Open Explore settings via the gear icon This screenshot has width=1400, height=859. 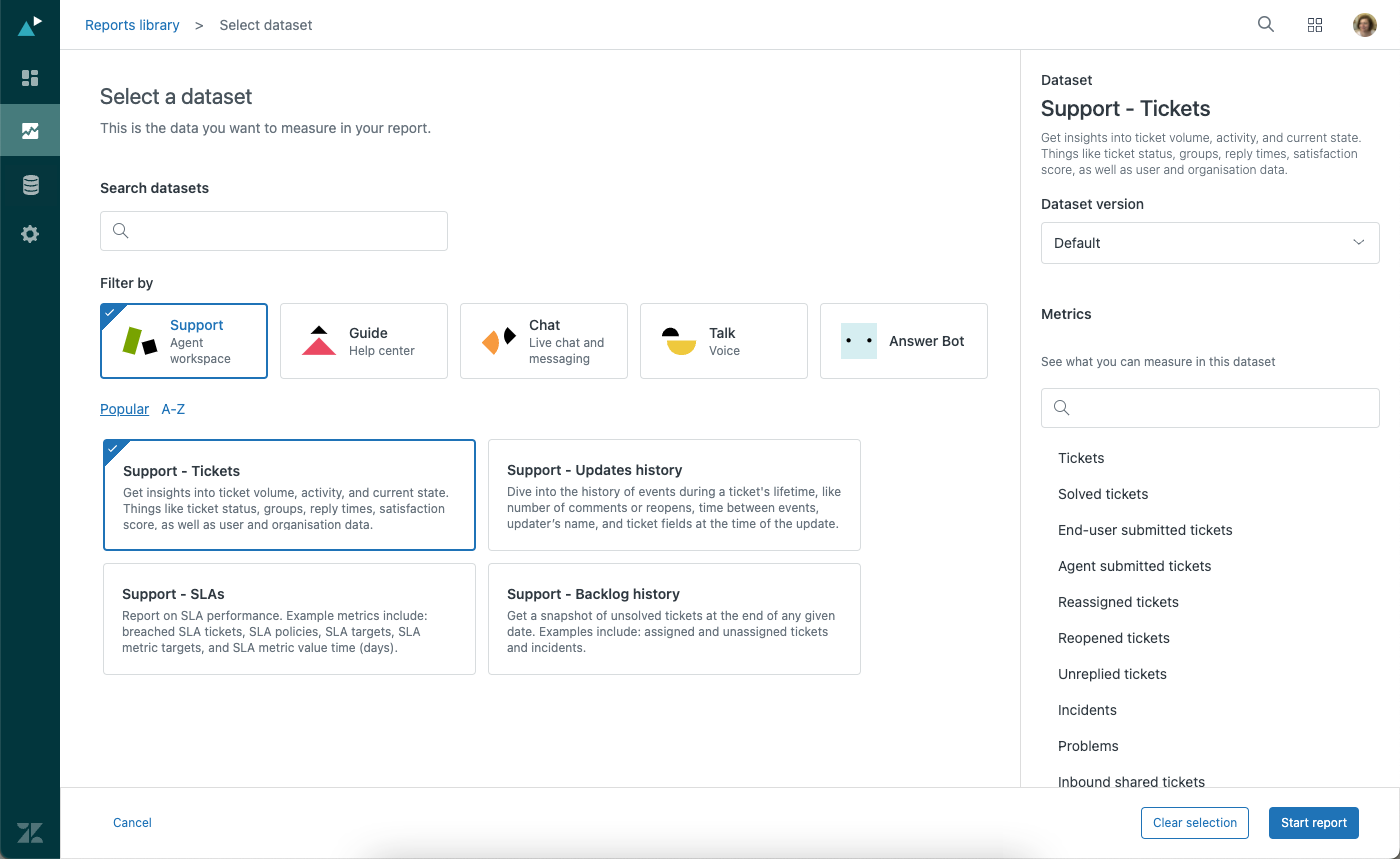tap(30, 233)
